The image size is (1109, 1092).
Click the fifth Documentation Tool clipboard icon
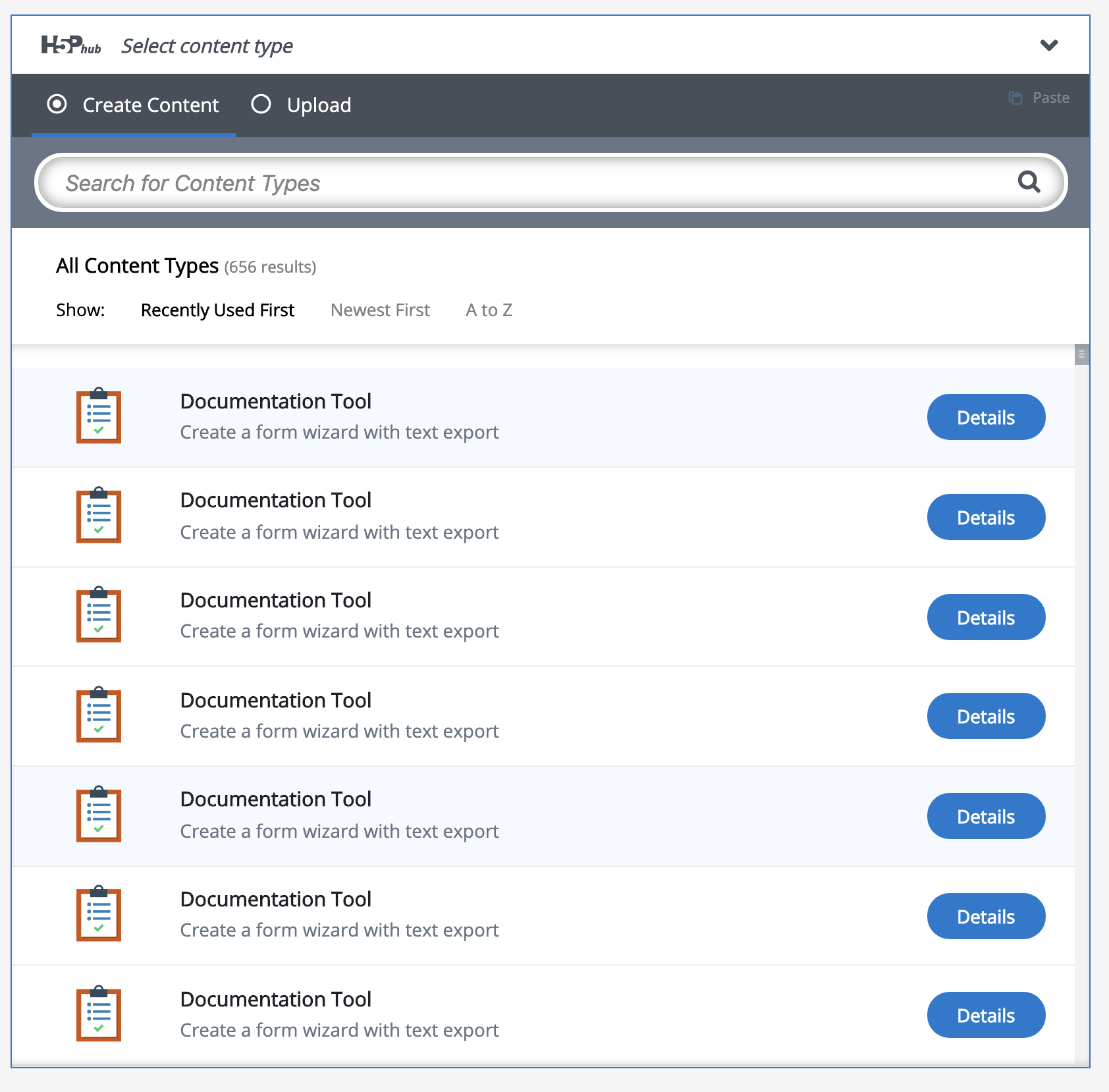pos(99,815)
